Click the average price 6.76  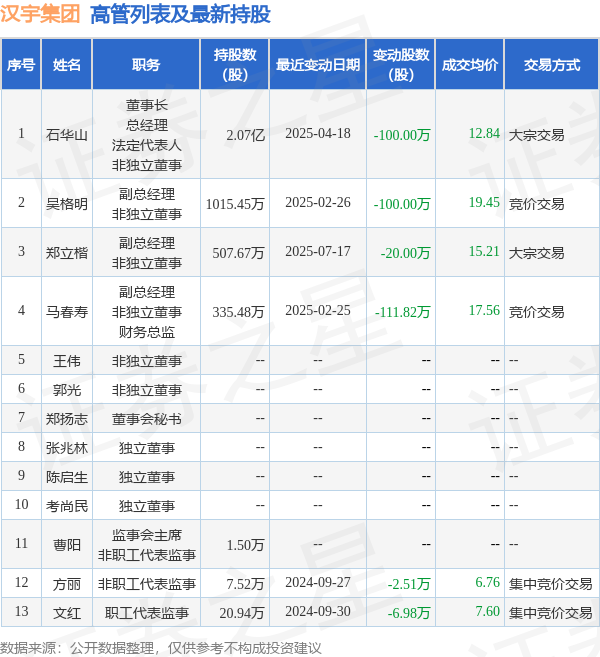point(488,582)
